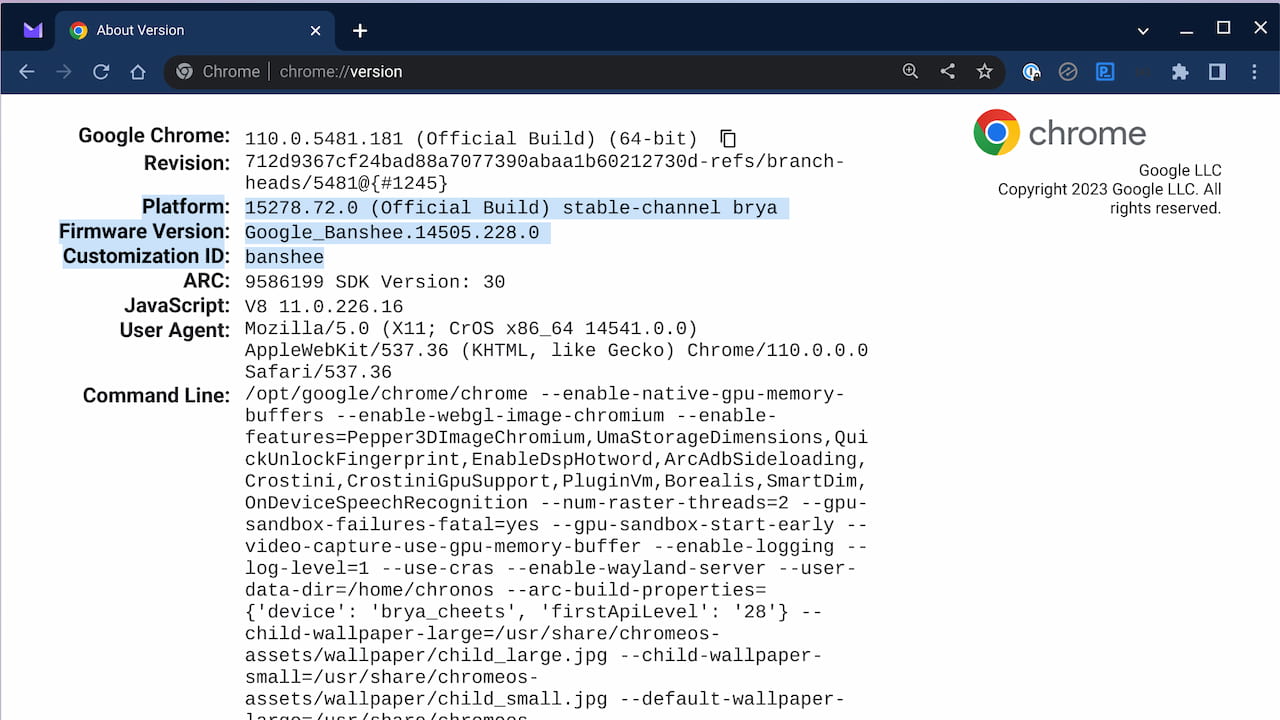Click the Command Line: label

(156, 396)
